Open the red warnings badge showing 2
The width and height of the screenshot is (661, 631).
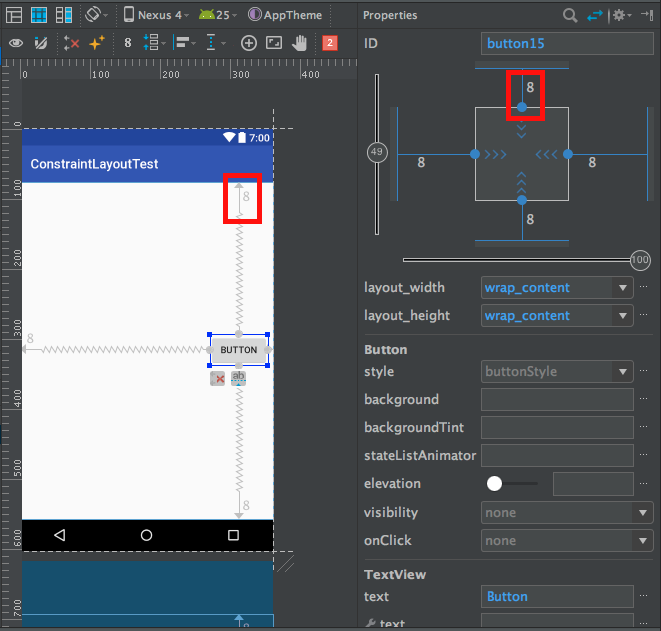point(330,43)
